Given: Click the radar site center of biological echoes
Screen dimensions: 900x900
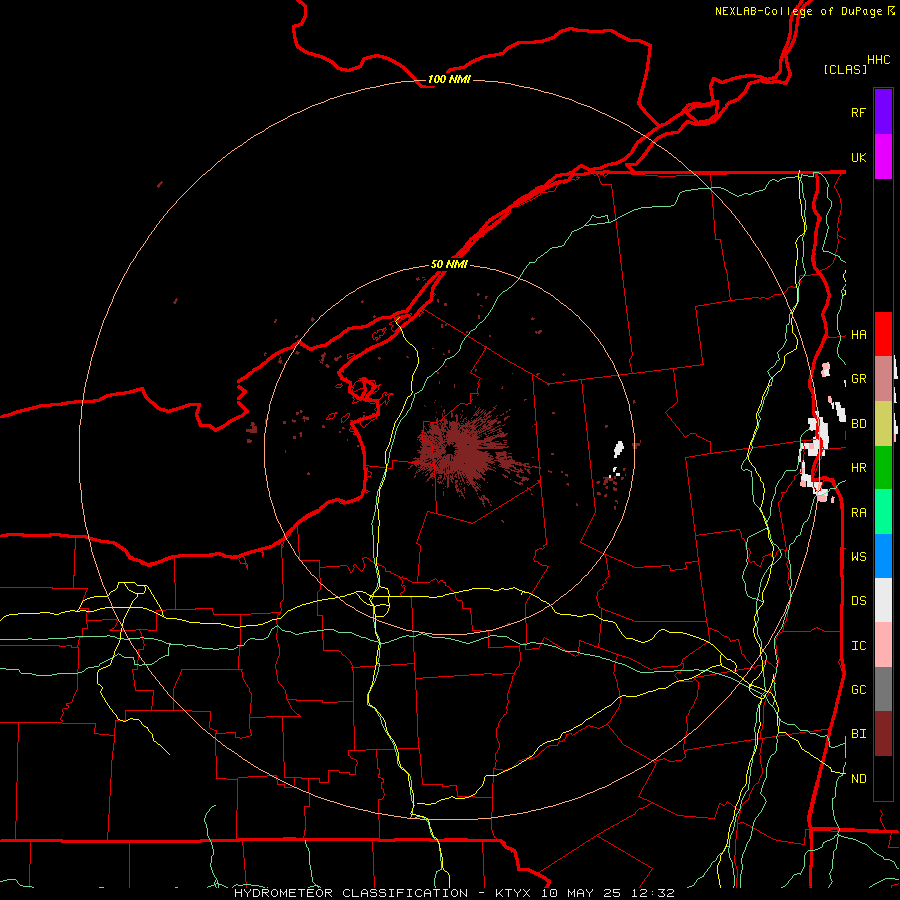Looking at the screenshot, I should (x=449, y=450).
